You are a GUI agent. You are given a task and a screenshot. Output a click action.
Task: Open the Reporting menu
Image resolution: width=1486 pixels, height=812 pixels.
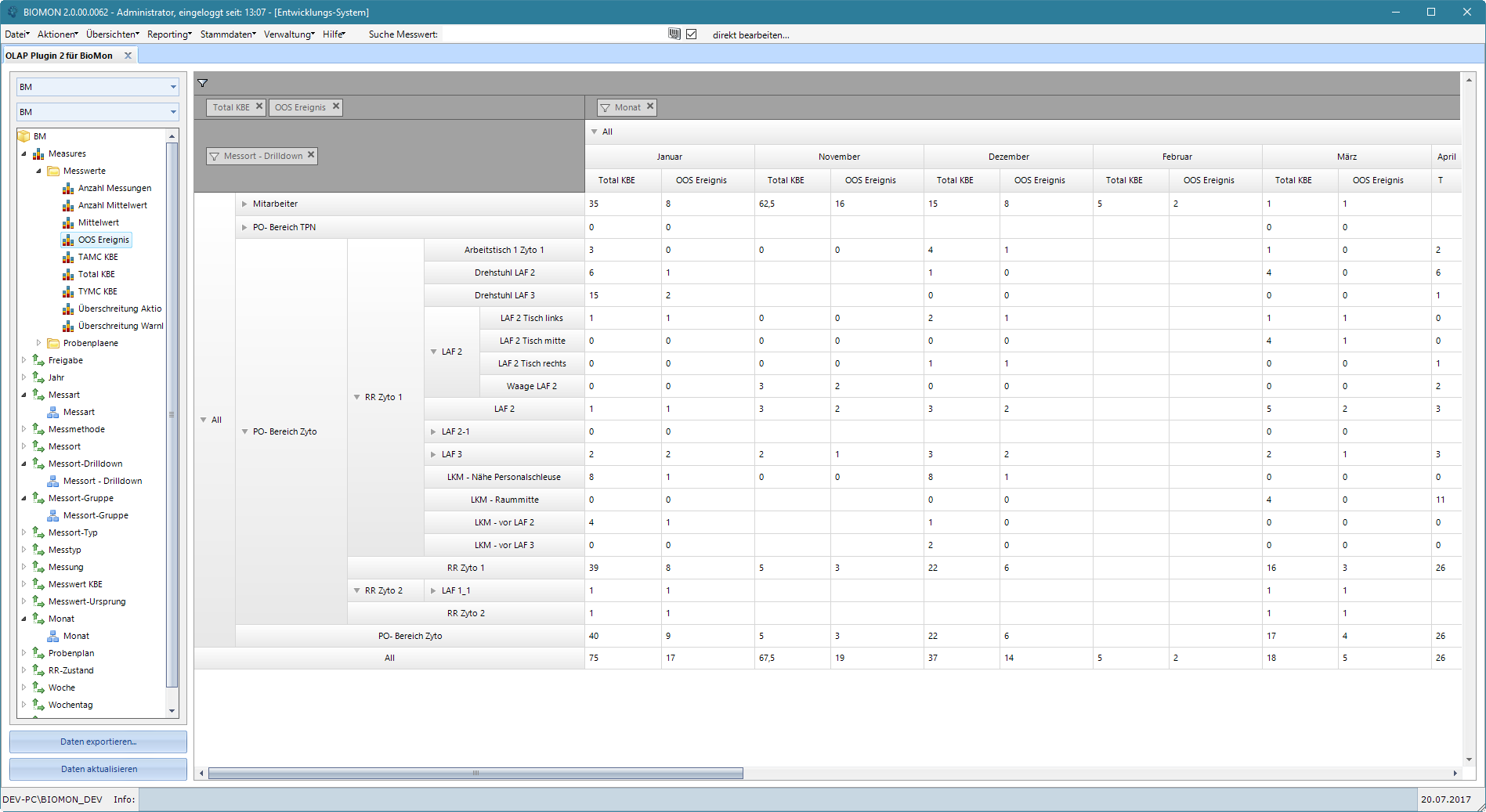pyautogui.click(x=169, y=34)
